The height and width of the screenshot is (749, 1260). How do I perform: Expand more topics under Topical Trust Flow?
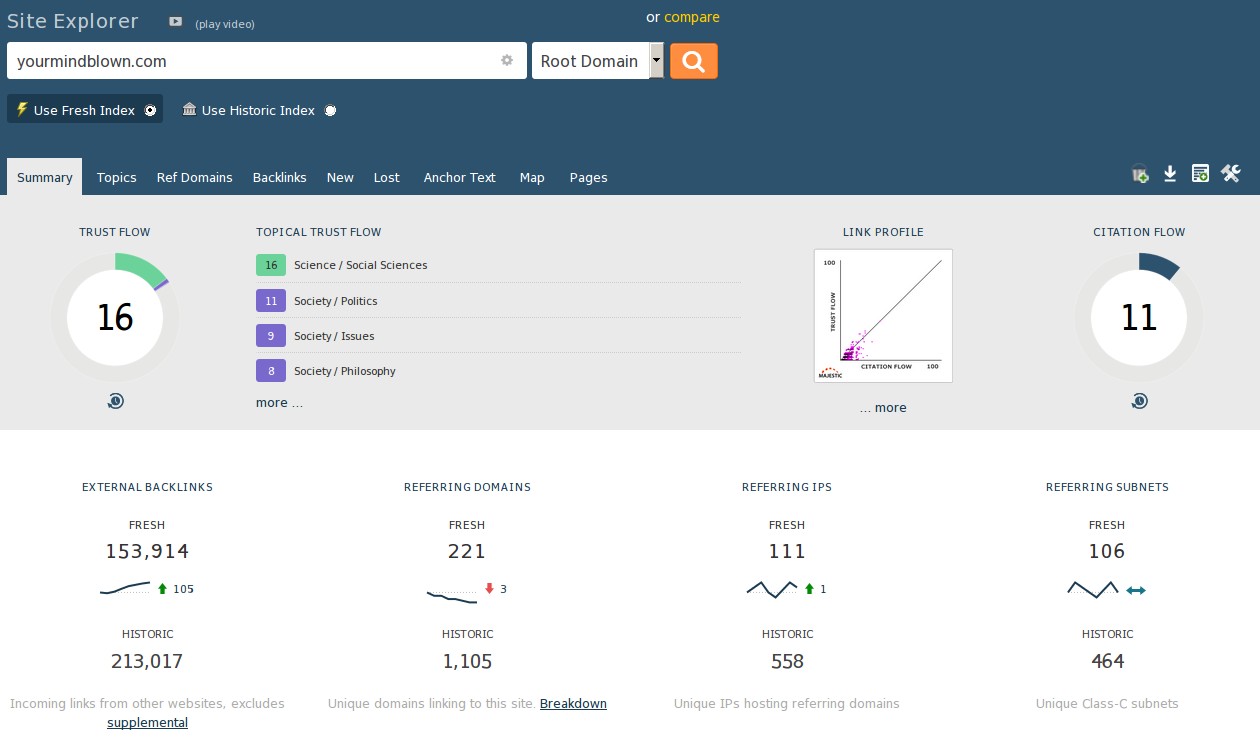click(279, 403)
